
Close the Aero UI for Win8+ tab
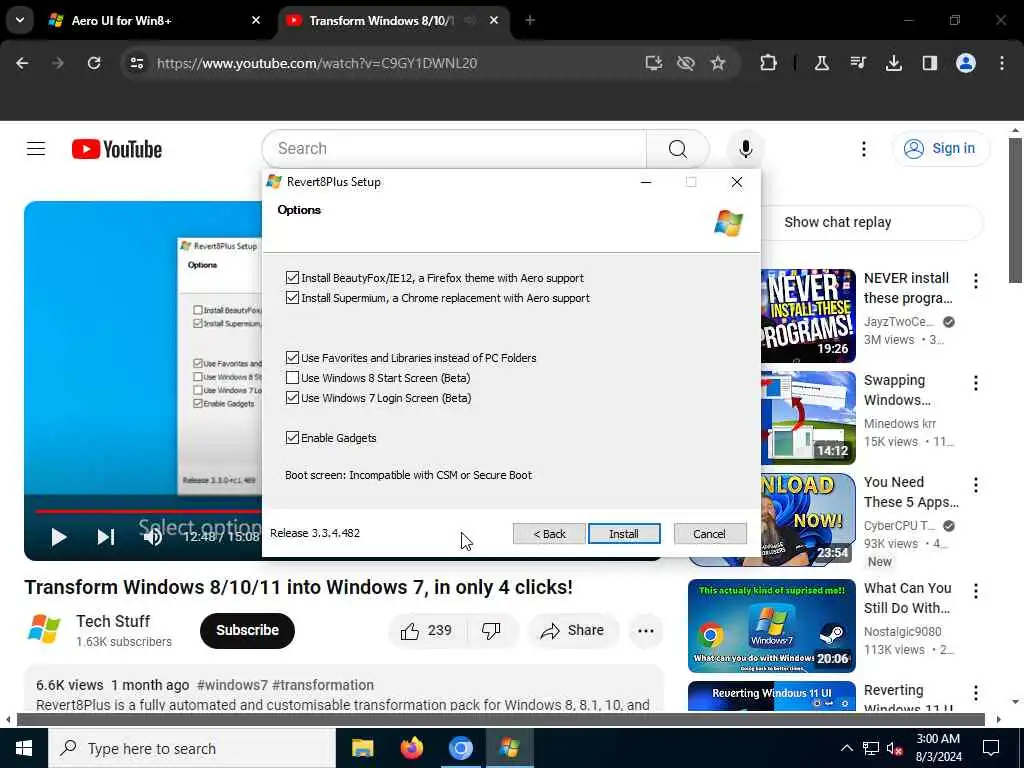click(x=256, y=20)
